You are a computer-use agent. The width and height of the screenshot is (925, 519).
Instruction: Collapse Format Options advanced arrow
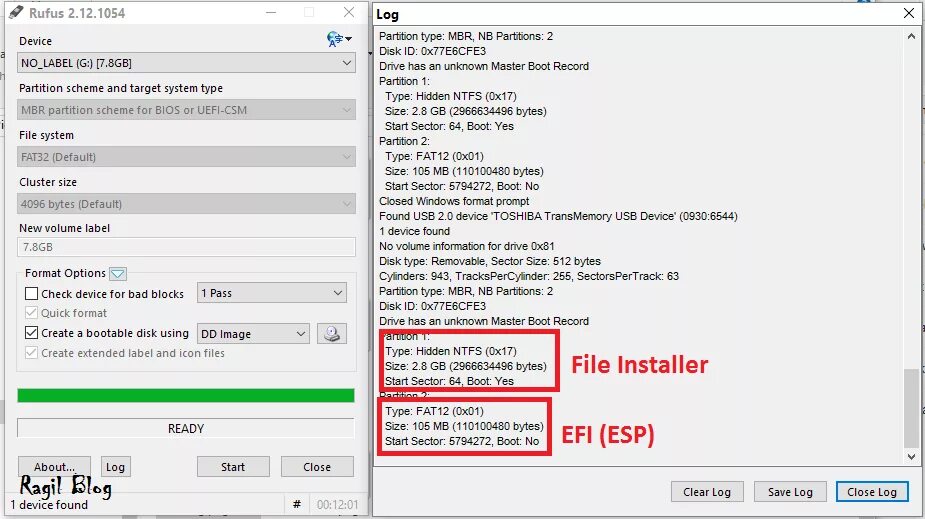[118, 274]
